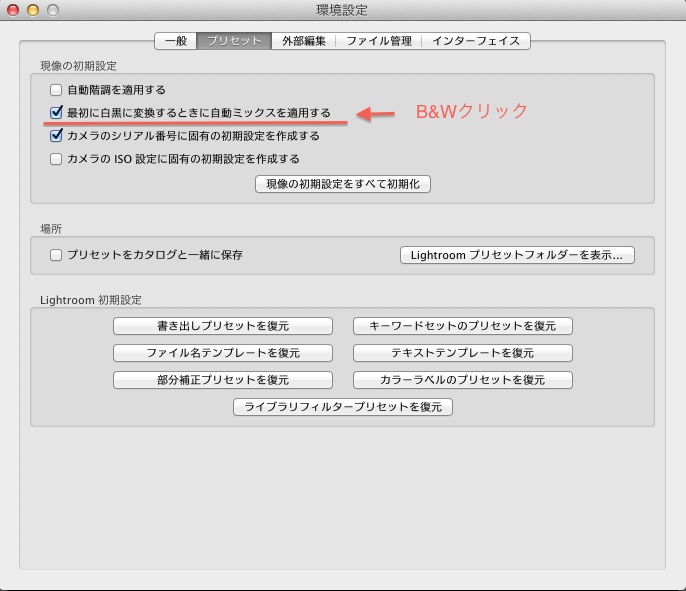Screen dimensions: 686x591
Task: Close the 環境設定 window with red button
Action: [13, 10]
